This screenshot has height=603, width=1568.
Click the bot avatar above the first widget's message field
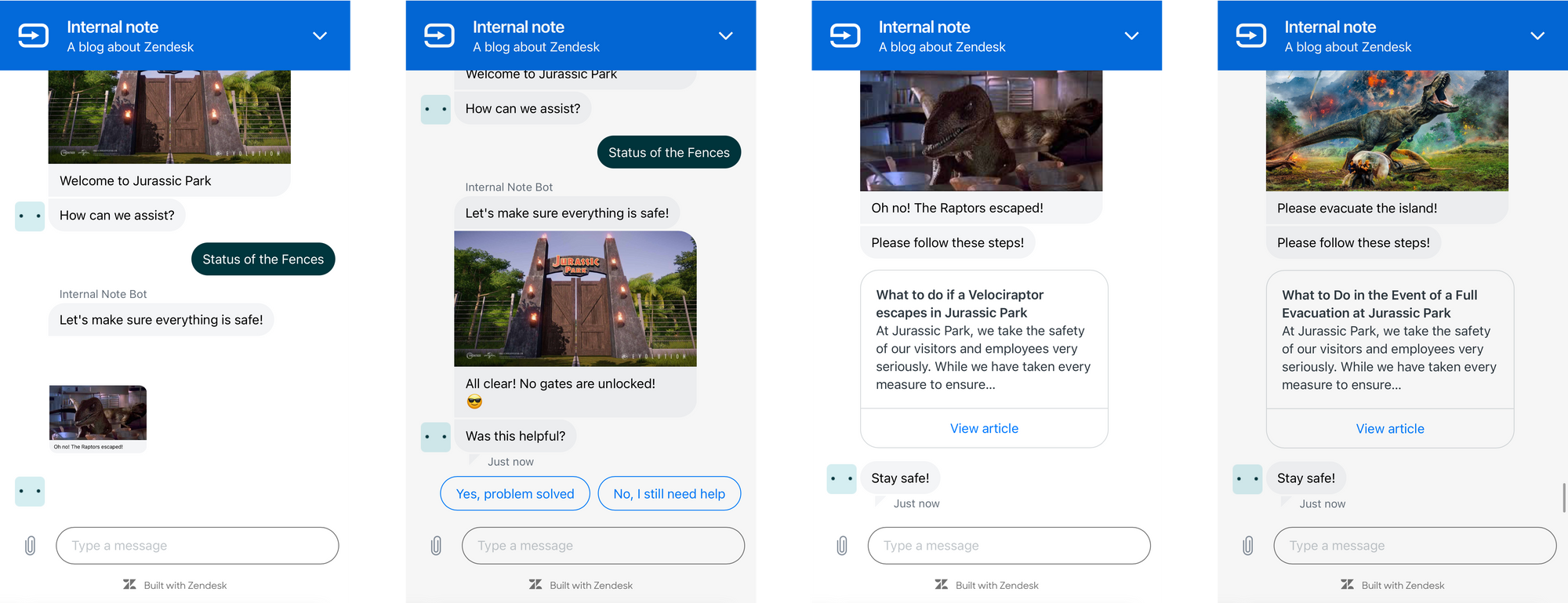pyautogui.click(x=30, y=492)
